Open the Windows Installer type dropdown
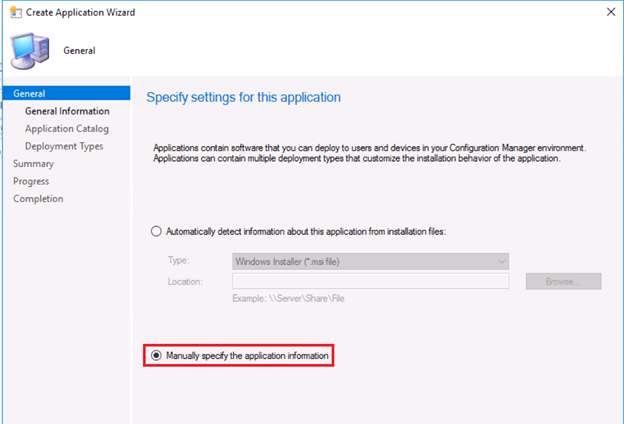This screenshot has width=624, height=424. [x=370, y=262]
